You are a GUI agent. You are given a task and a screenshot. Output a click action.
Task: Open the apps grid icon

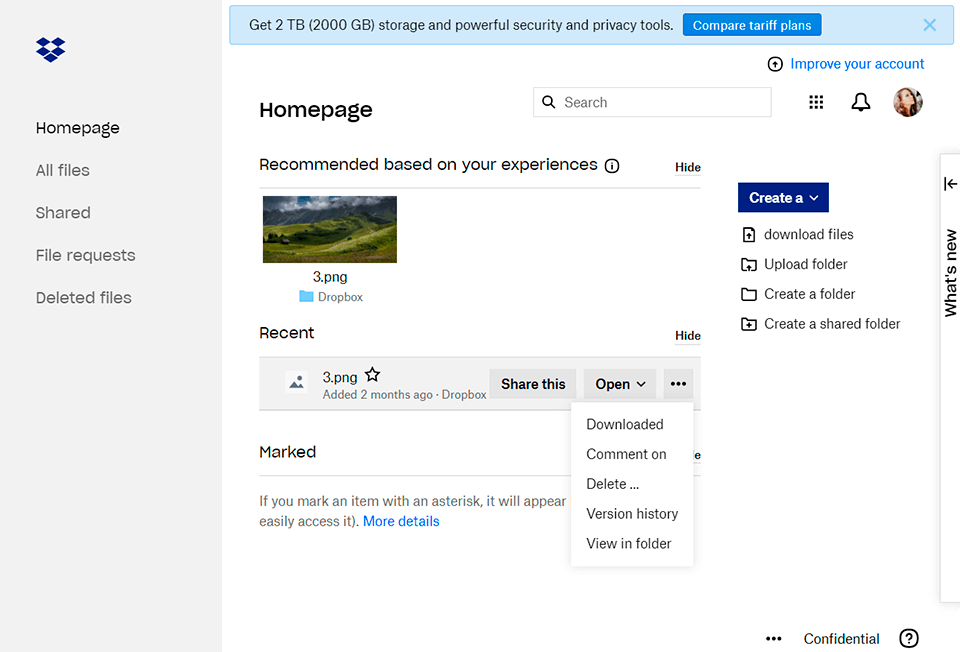(816, 102)
